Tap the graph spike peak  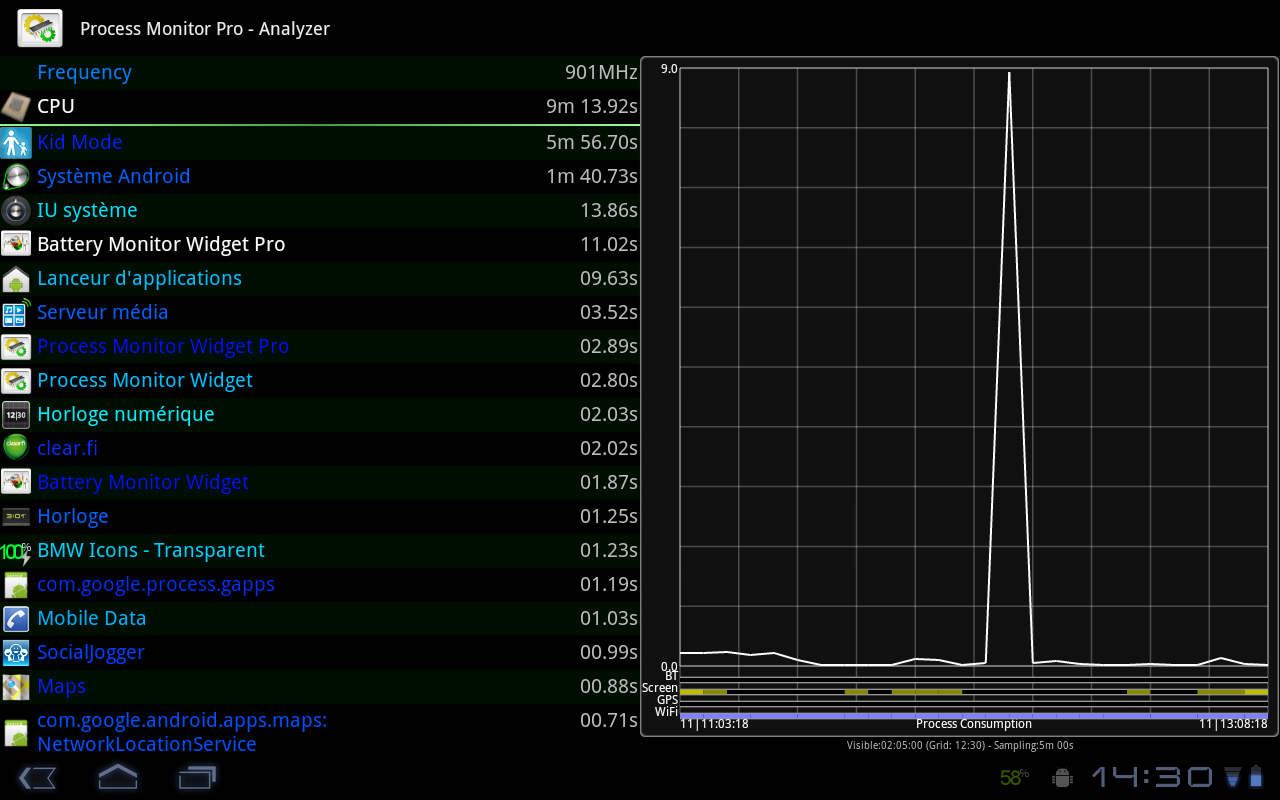pyautogui.click(x=1008, y=73)
